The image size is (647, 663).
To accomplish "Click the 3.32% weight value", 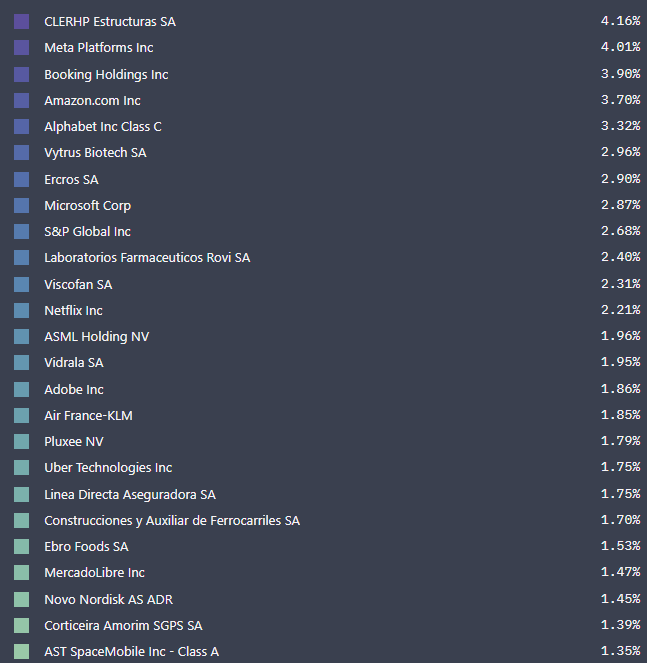I will (x=620, y=126).
